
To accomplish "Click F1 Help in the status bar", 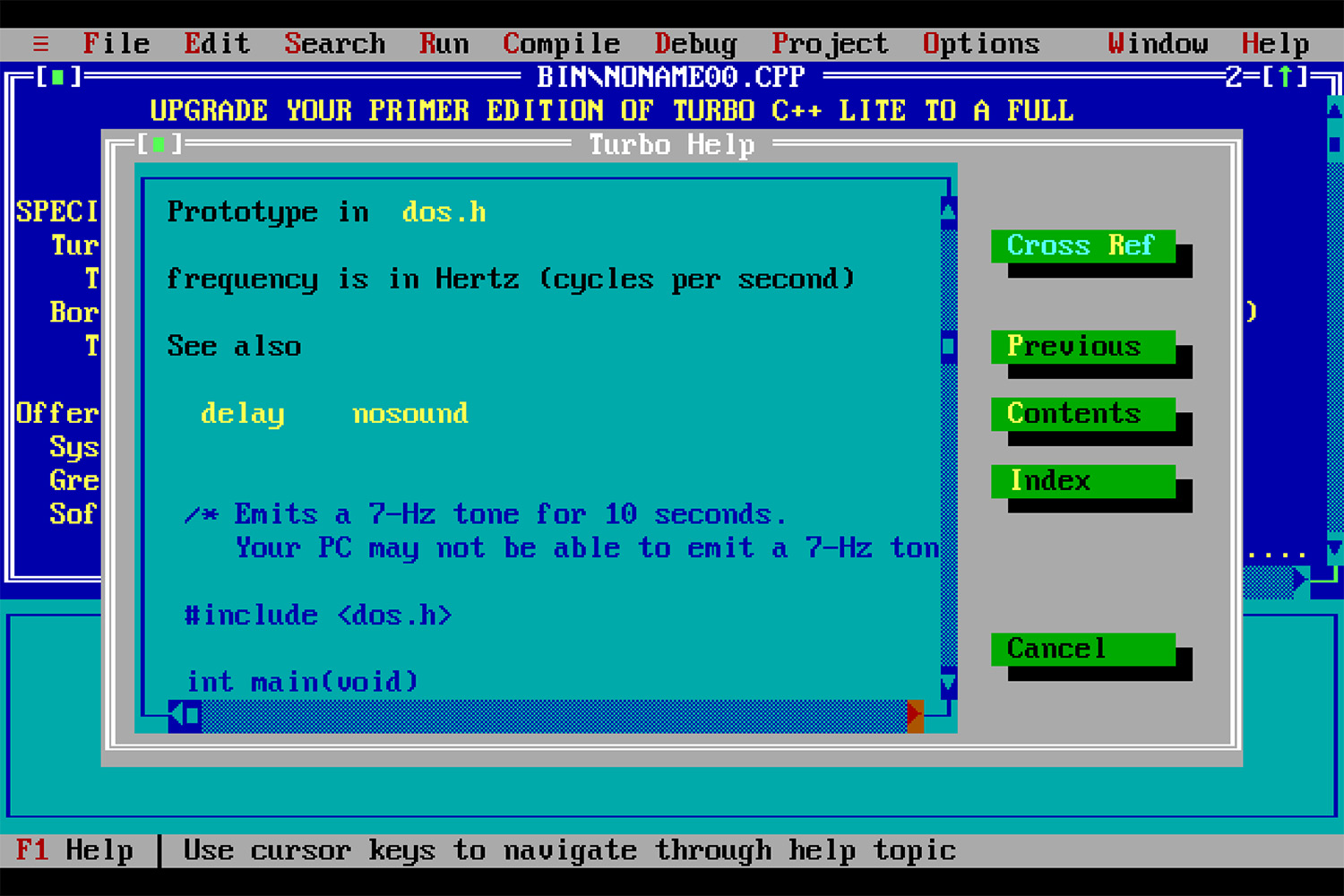I will pos(75,850).
